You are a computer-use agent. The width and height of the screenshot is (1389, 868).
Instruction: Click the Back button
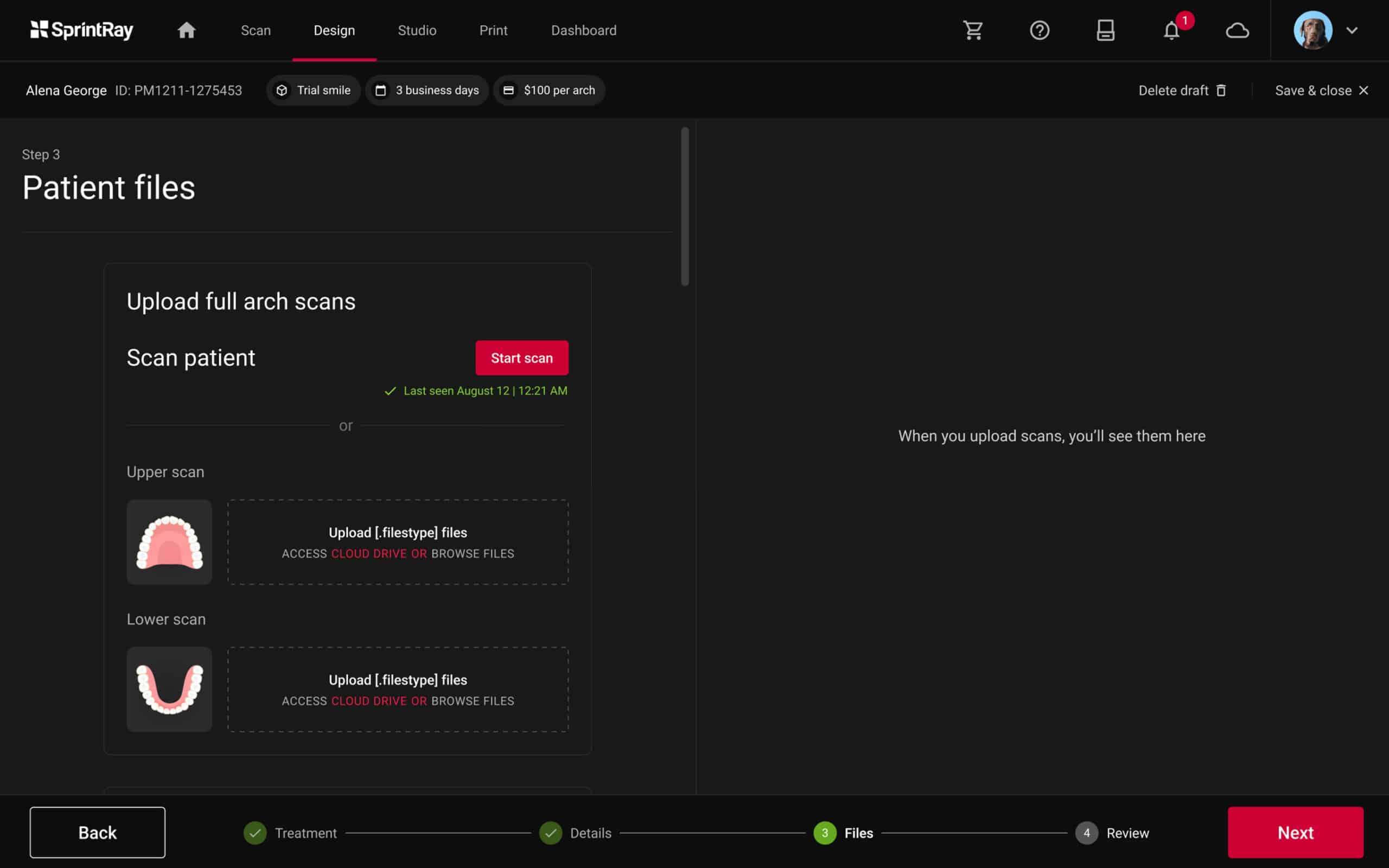point(98,832)
